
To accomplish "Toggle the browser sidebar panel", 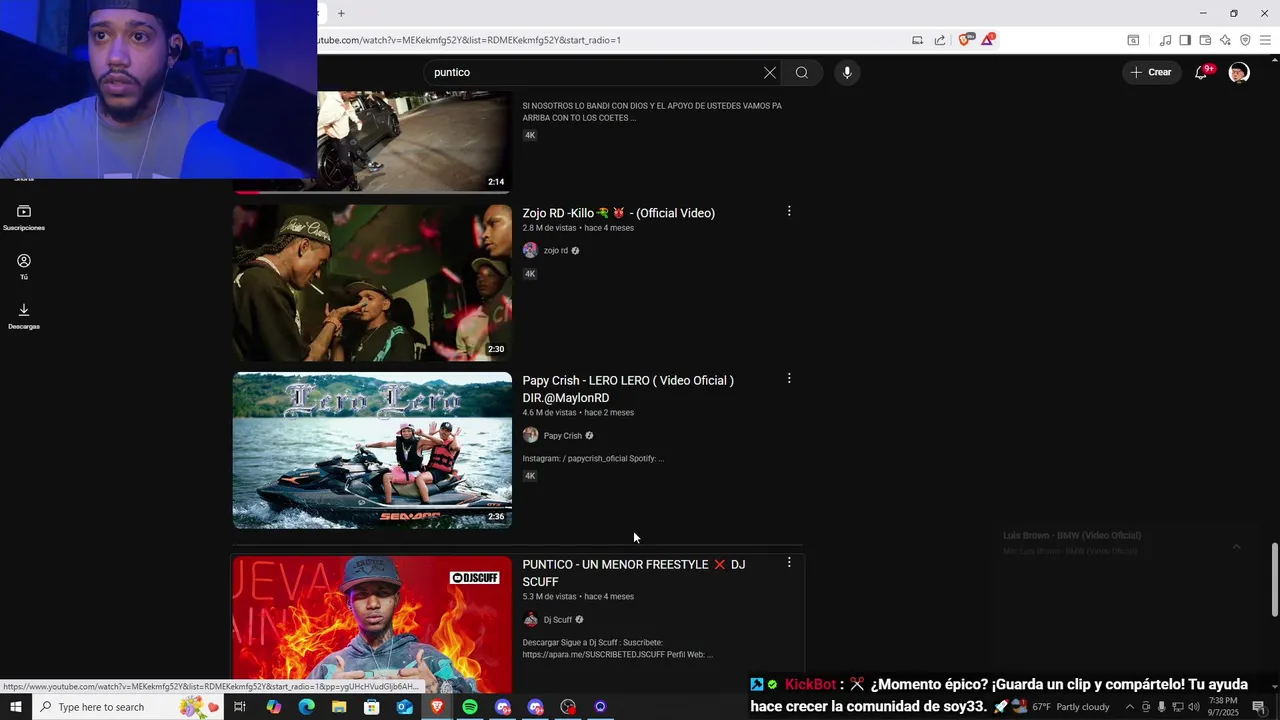I will [1185, 40].
